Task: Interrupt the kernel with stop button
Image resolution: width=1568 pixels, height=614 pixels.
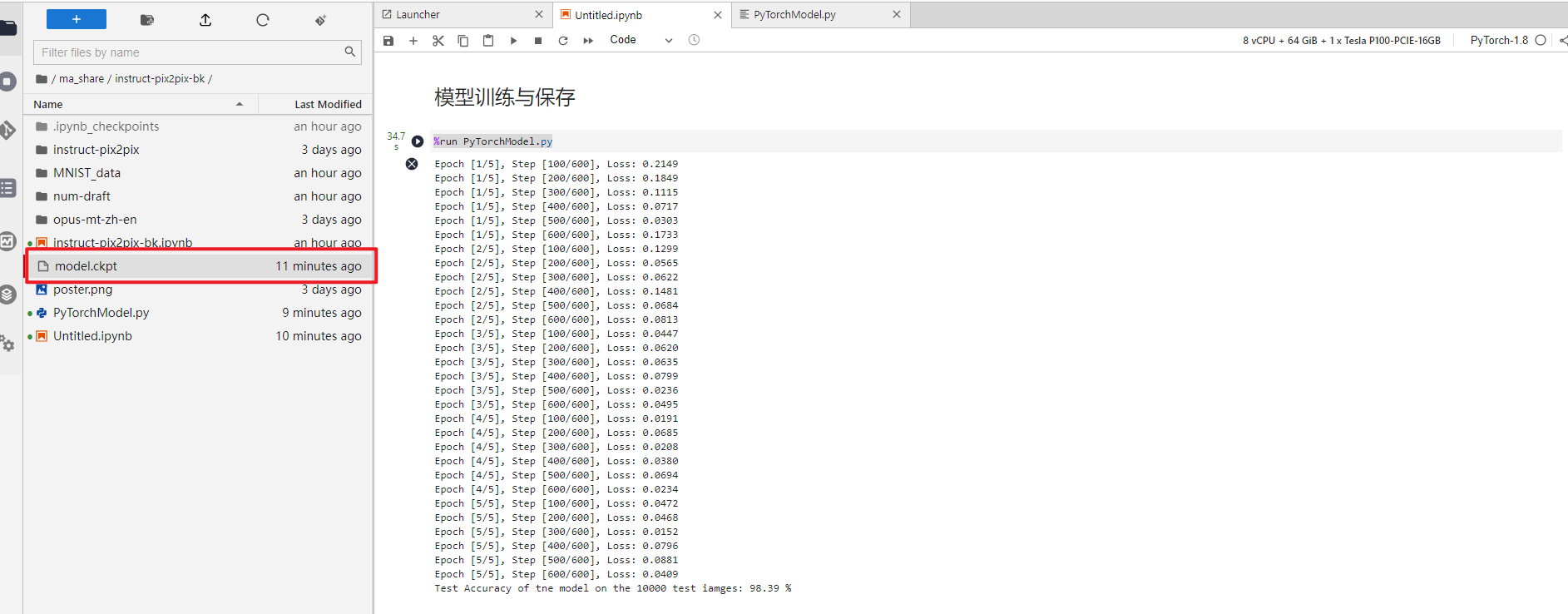Action: (x=538, y=40)
